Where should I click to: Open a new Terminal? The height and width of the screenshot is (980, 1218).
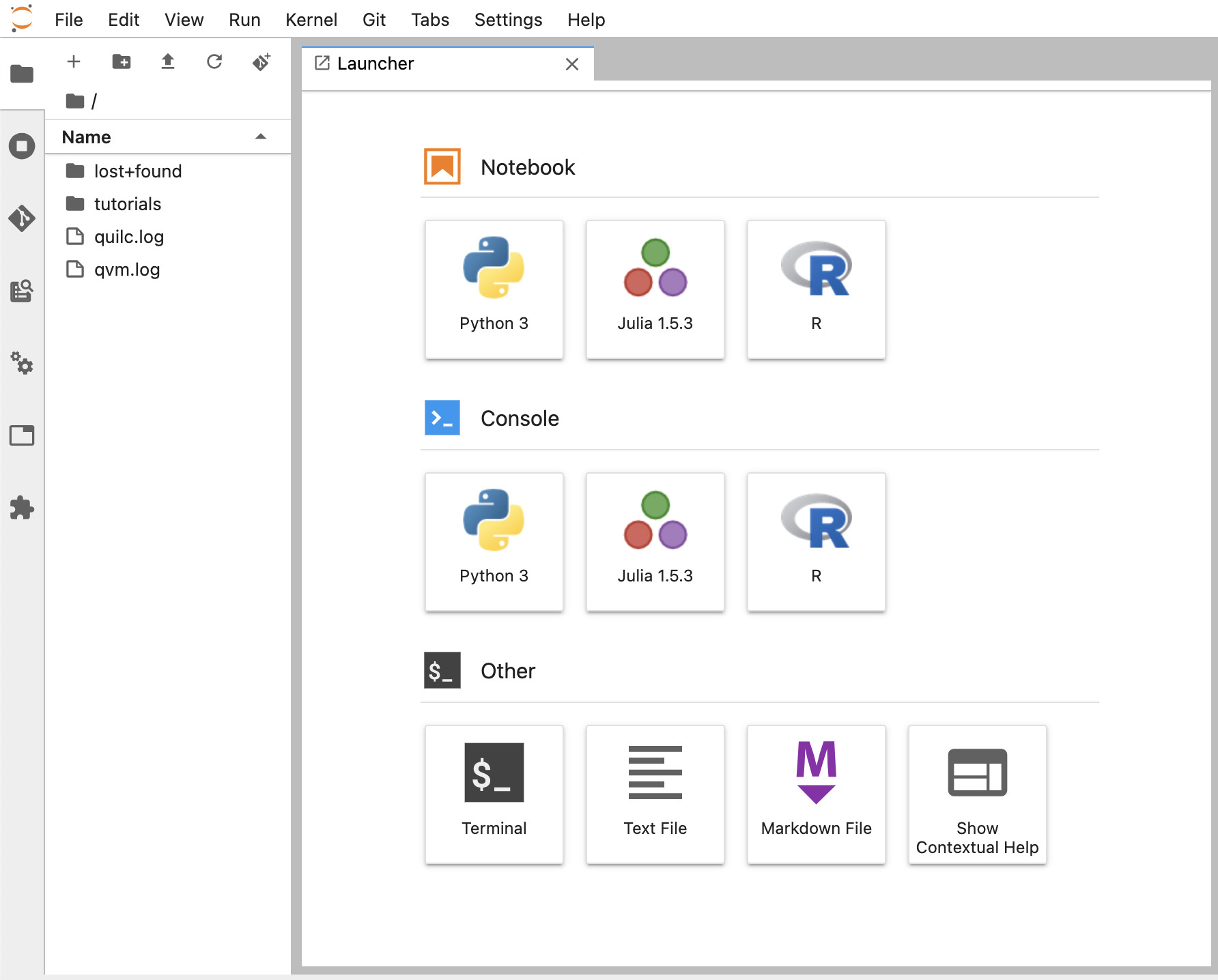click(494, 794)
